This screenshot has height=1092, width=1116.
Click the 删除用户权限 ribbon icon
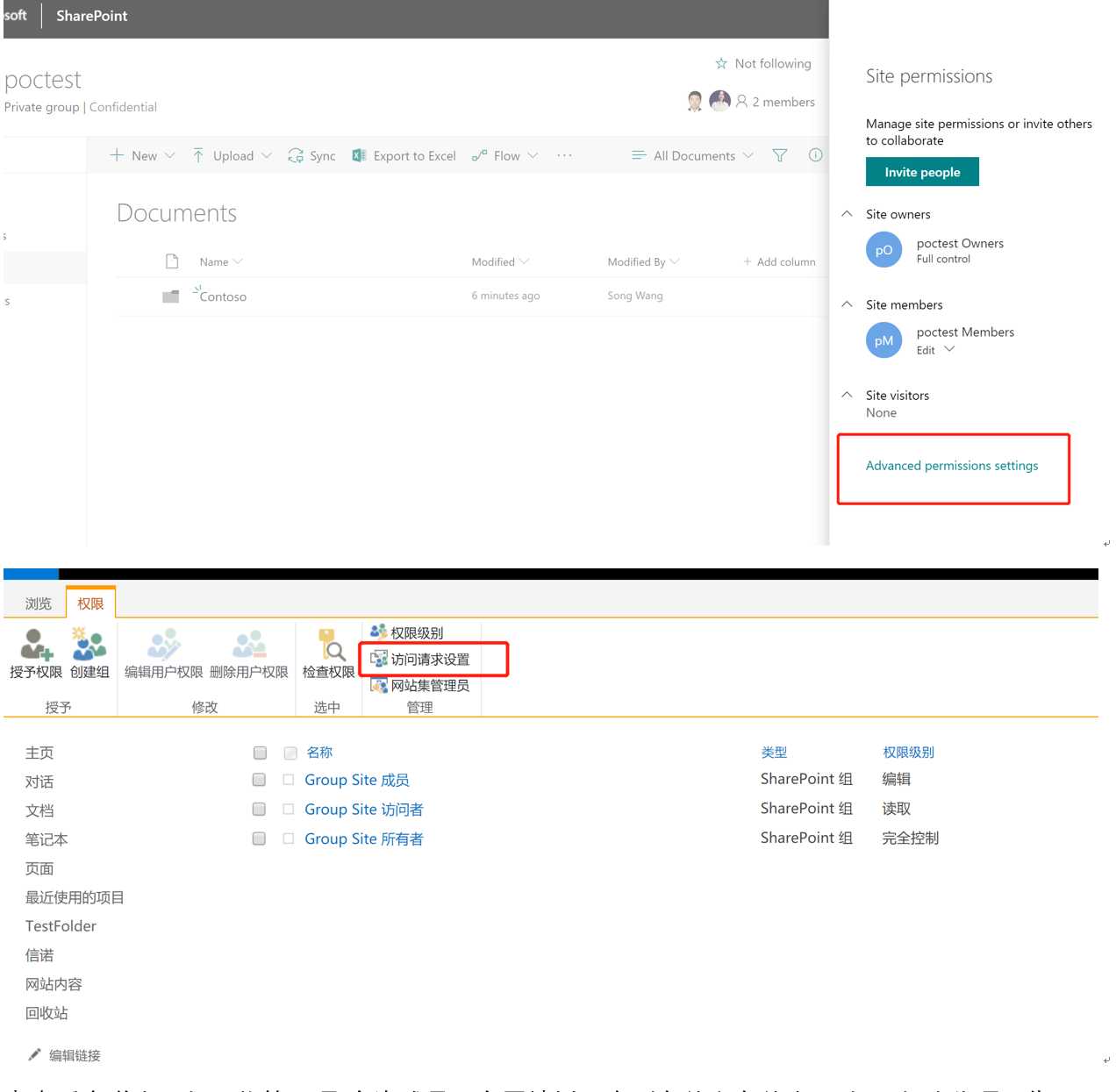[249, 644]
